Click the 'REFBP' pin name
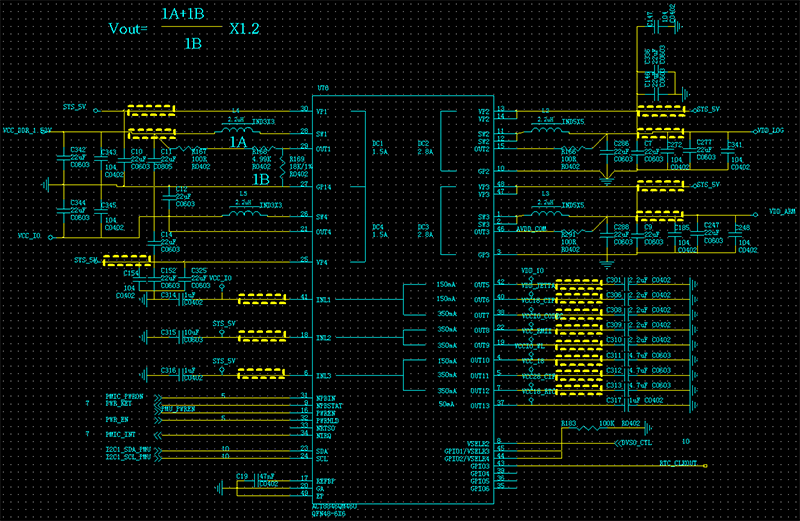The width and height of the screenshot is (800, 521). pyautogui.click(x=326, y=481)
